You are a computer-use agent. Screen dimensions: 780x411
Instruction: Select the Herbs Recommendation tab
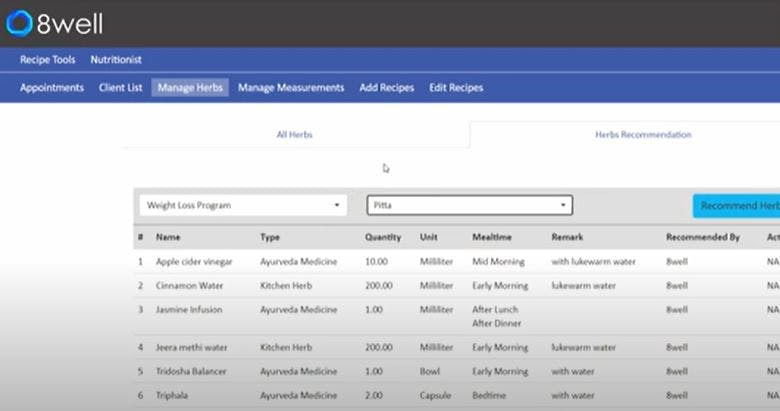click(x=643, y=134)
